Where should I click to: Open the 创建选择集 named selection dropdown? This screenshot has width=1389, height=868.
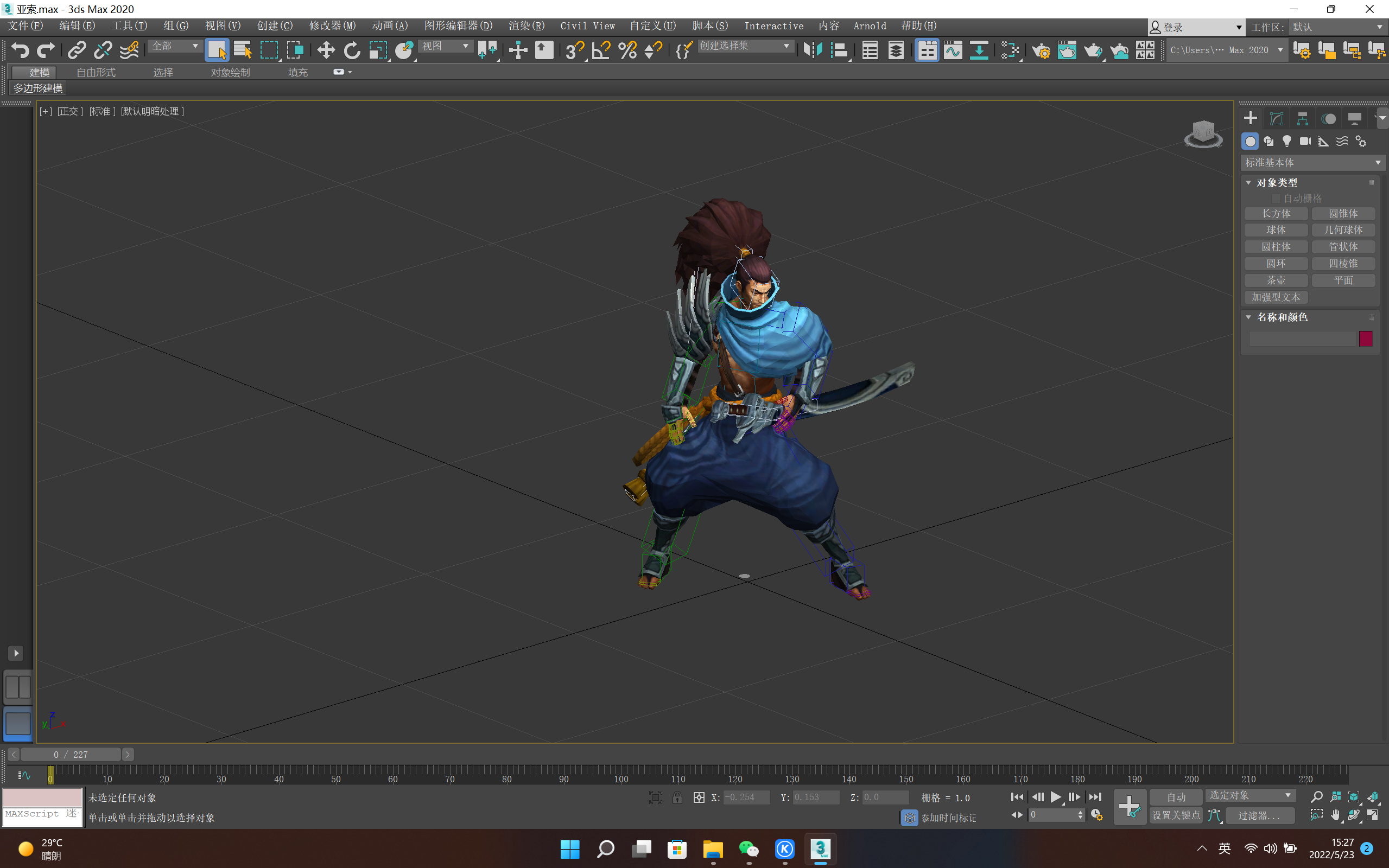(745, 46)
